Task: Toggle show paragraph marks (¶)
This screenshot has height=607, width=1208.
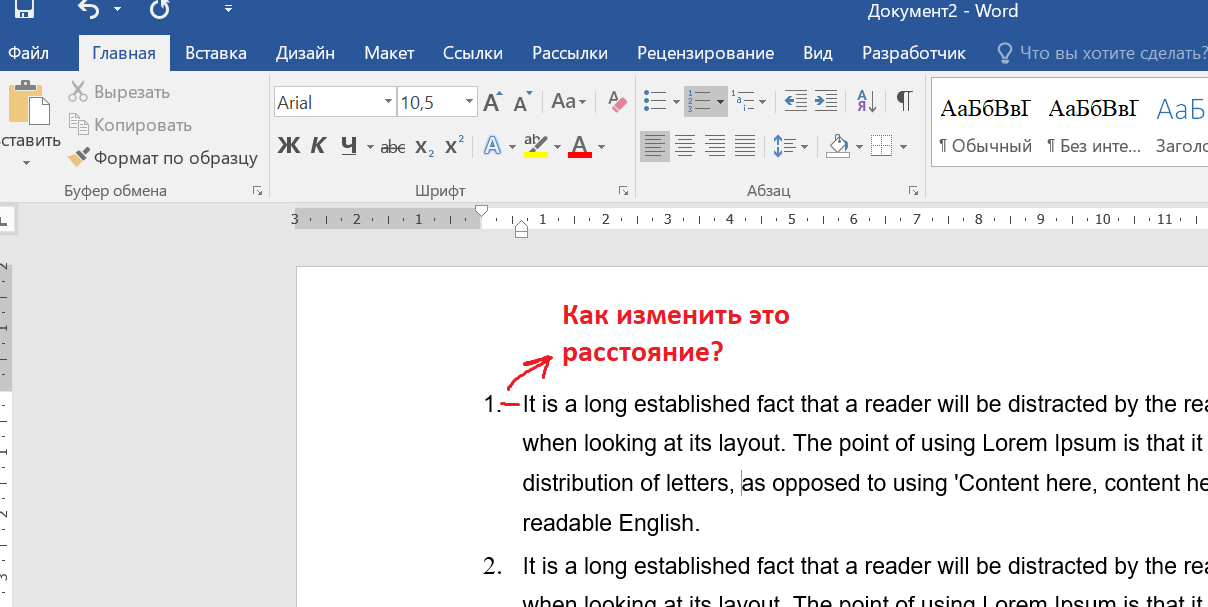Action: [904, 101]
